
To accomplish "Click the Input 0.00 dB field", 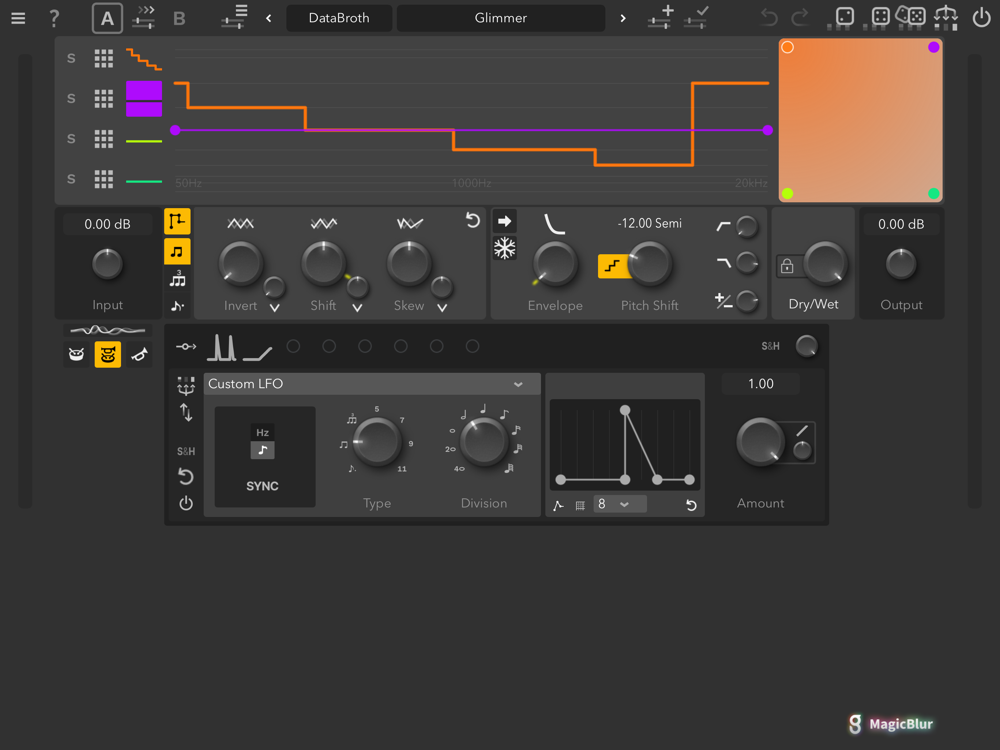I will [x=107, y=224].
